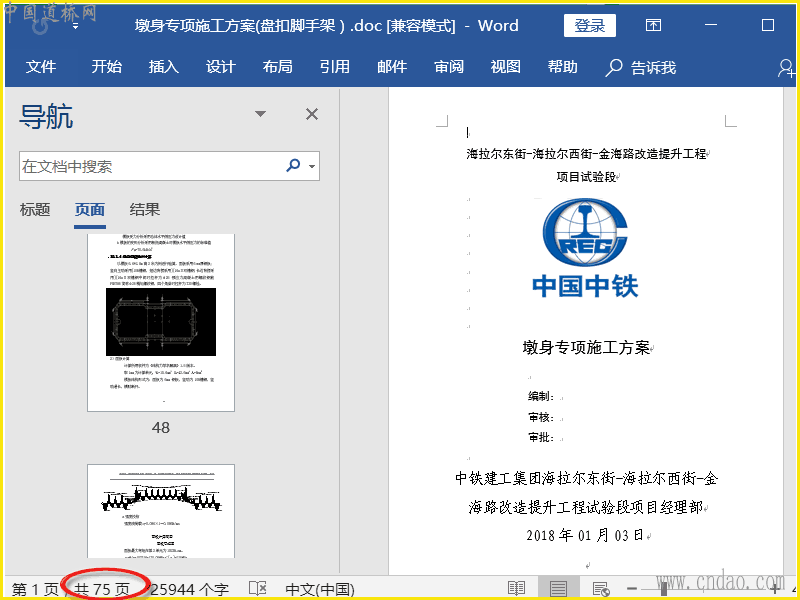The width and height of the screenshot is (800, 600).
Task: Open the 布局 ribbon tab
Action: (278, 67)
